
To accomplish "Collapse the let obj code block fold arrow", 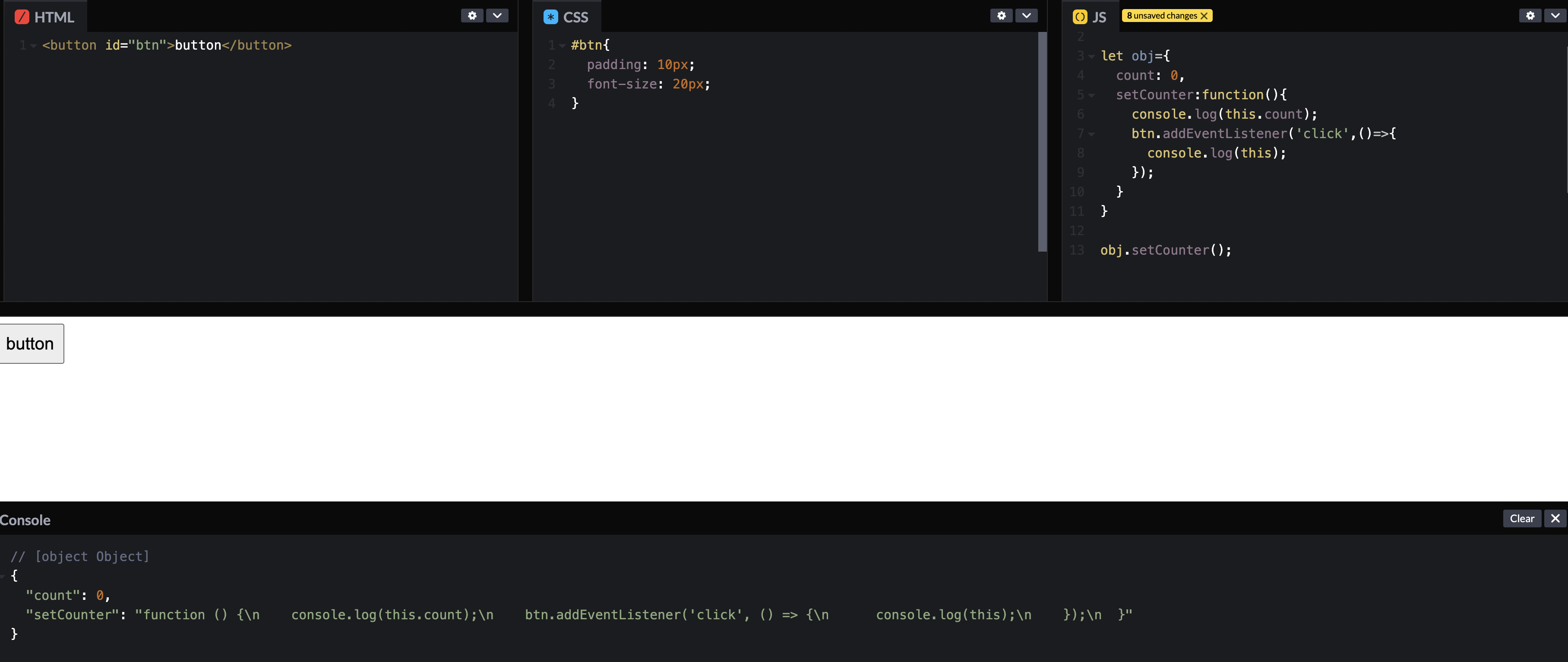I will click(1091, 57).
